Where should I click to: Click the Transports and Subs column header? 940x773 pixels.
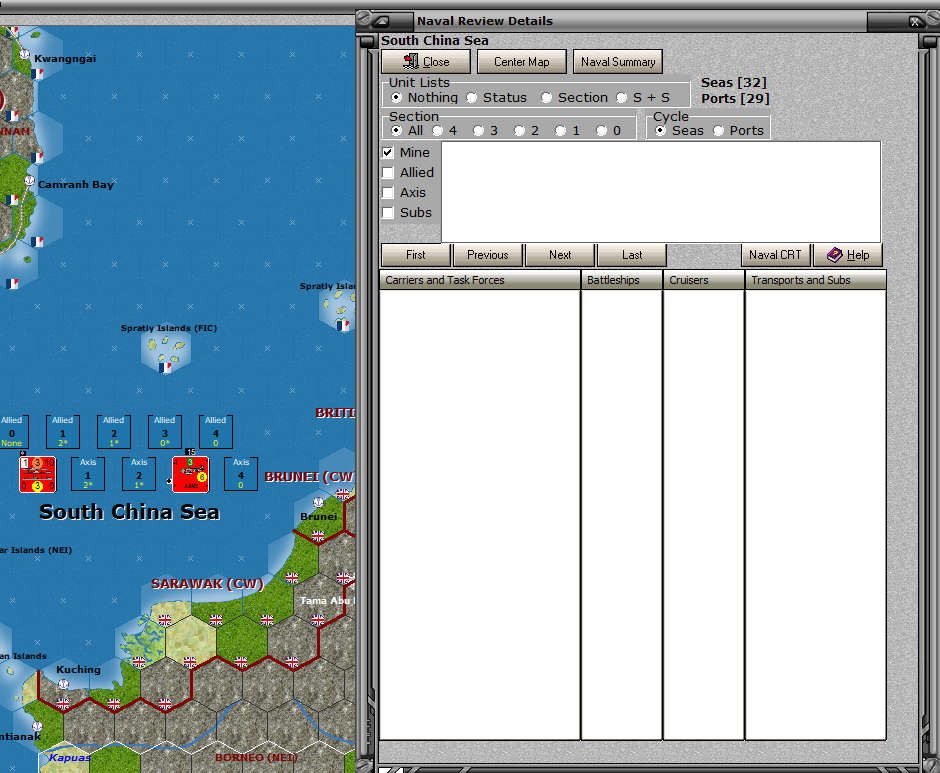(815, 280)
